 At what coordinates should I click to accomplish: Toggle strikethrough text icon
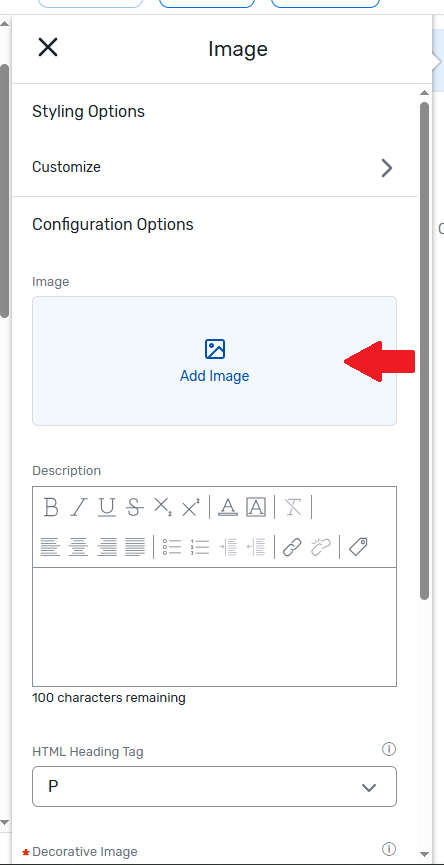click(135, 507)
